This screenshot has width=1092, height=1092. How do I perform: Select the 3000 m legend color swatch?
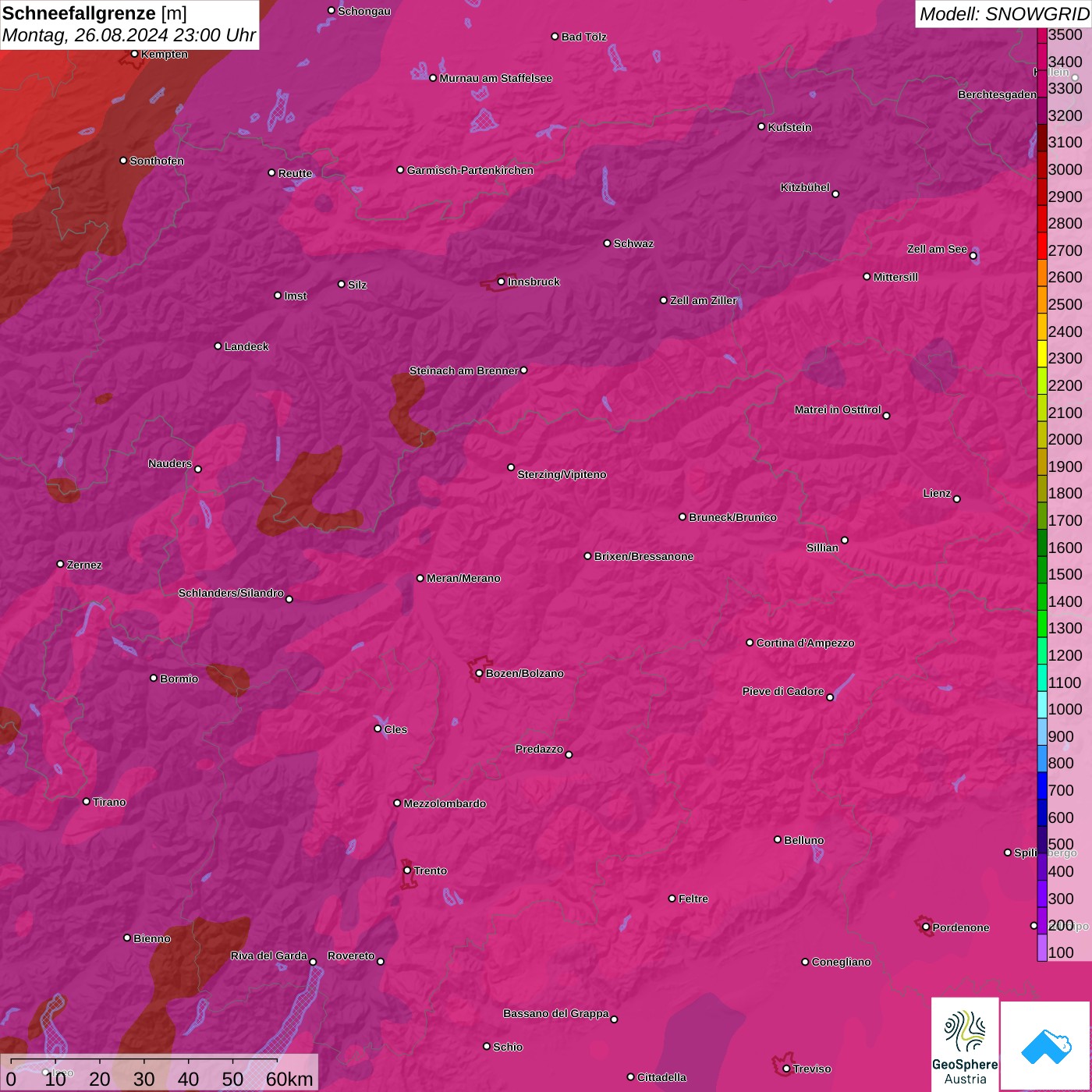pos(1042,165)
